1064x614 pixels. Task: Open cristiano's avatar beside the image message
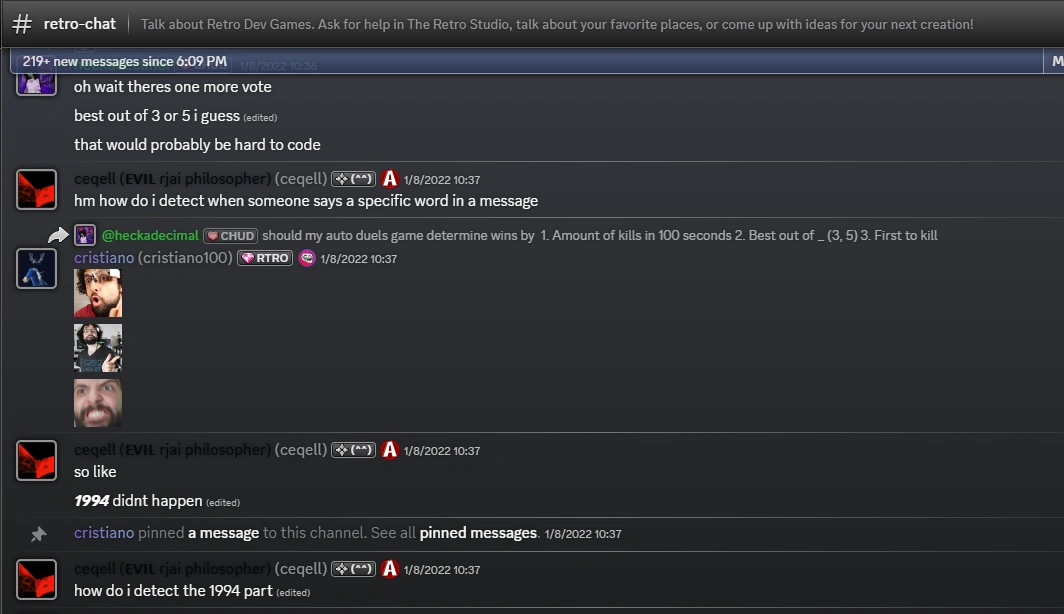tap(36, 268)
